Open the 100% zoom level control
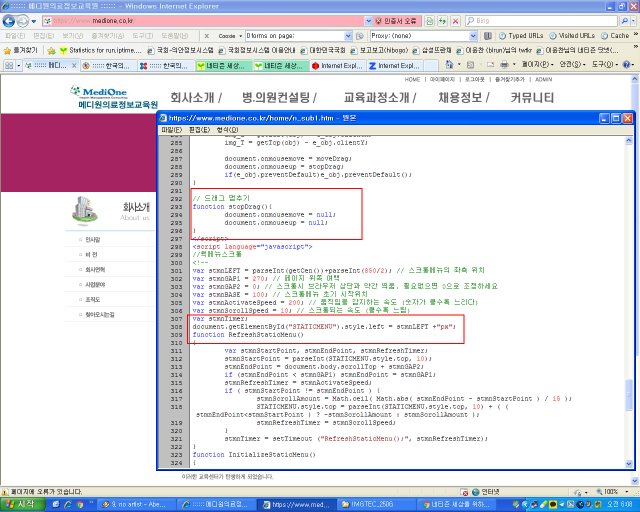Image resolution: width=640 pixels, height=512 pixels. [x=612, y=492]
